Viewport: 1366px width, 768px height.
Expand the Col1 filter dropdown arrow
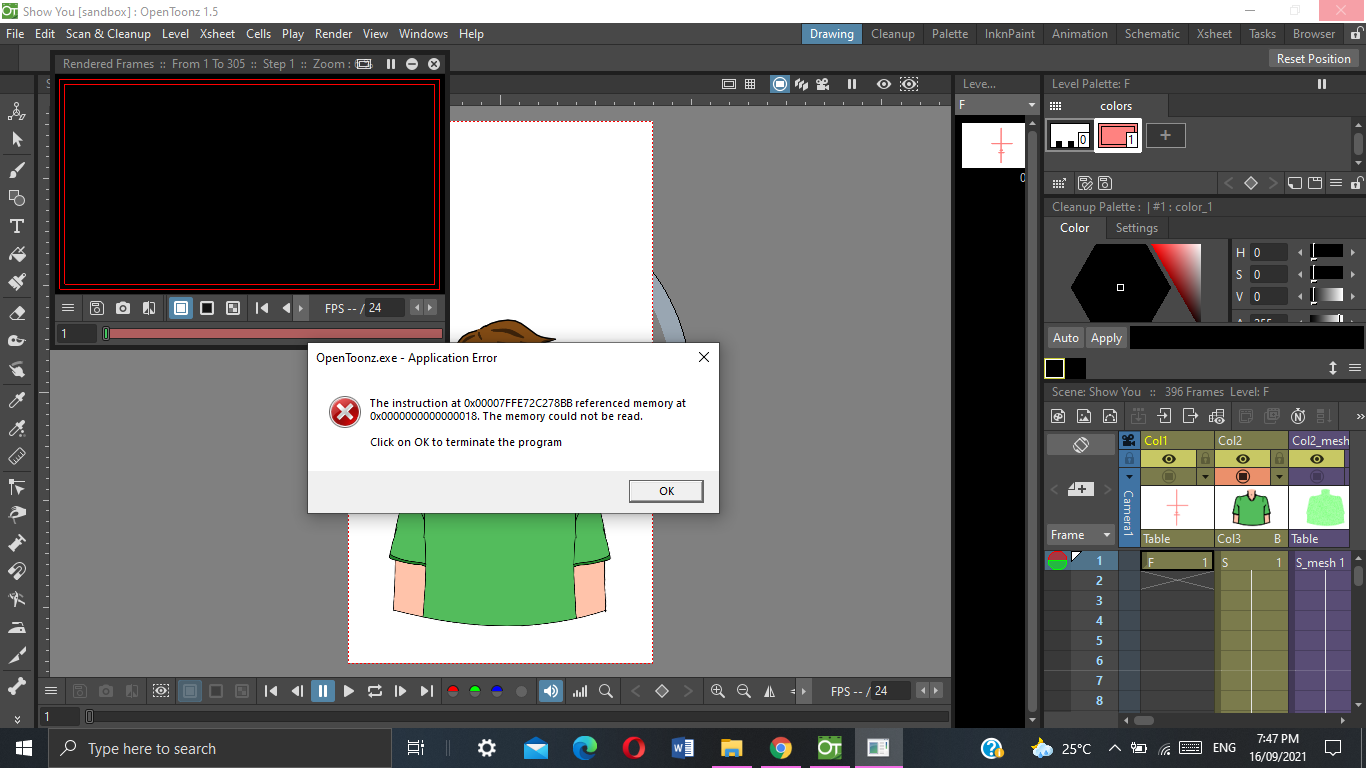1205,477
